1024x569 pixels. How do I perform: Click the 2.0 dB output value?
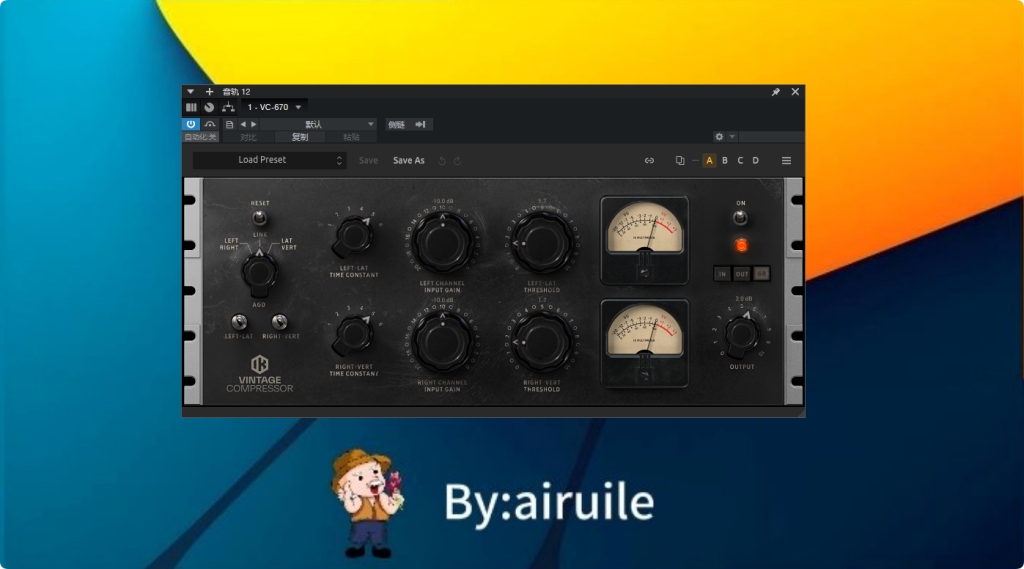pyautogui.click(x=744, y=299)
